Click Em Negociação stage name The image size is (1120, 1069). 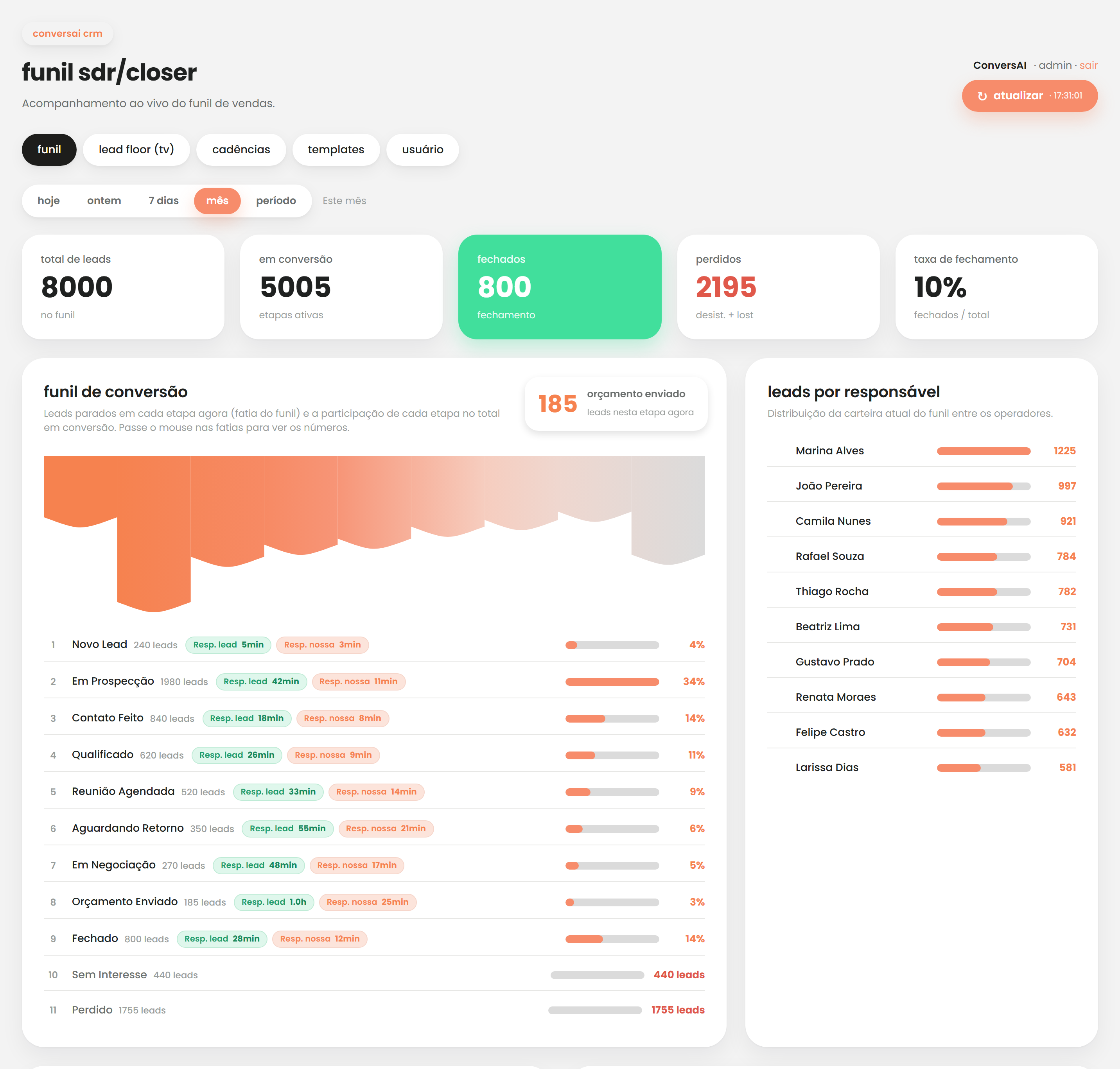[x=113, y=865]
